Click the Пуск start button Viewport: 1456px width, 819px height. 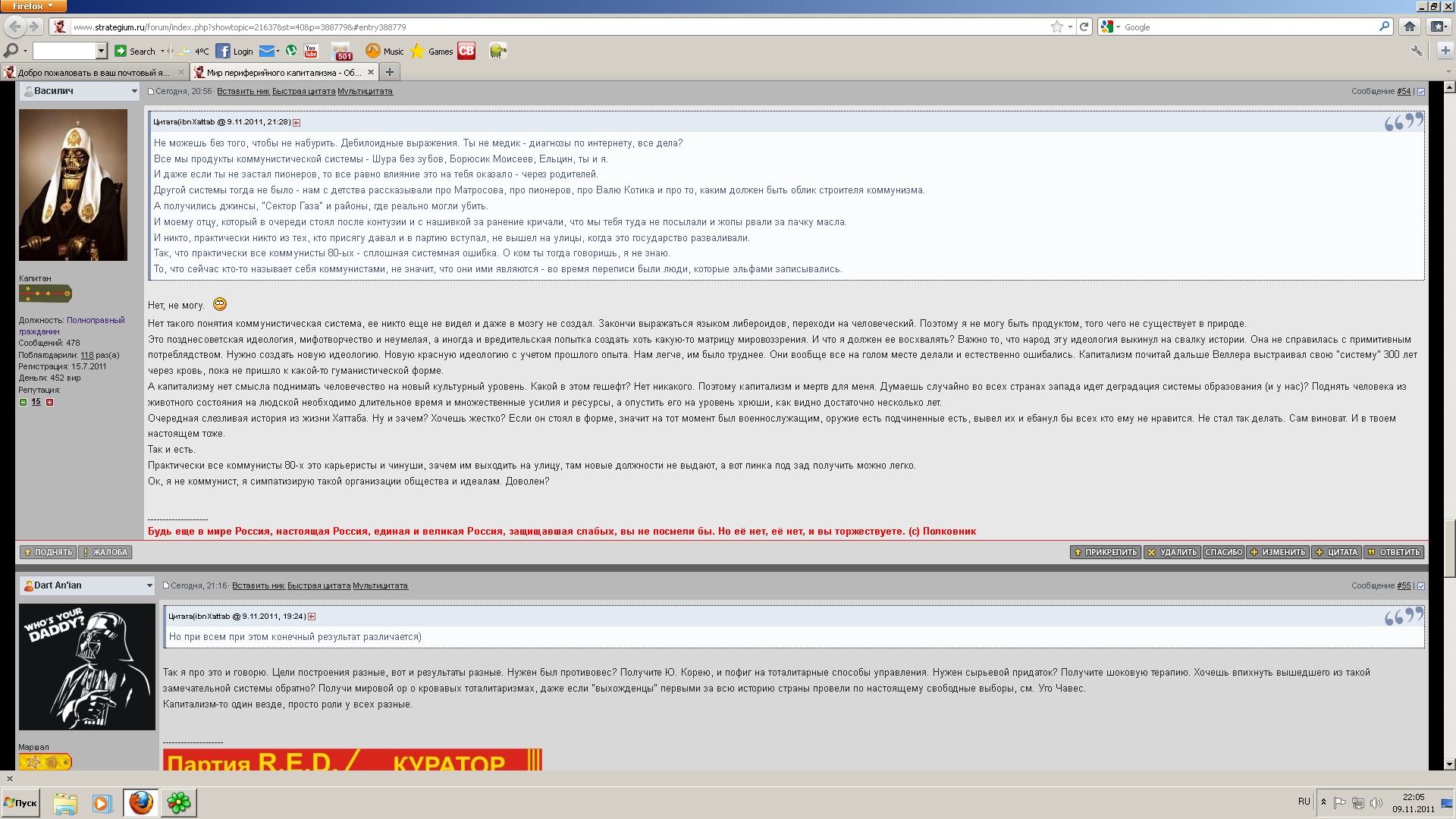[x=20, y=802]
